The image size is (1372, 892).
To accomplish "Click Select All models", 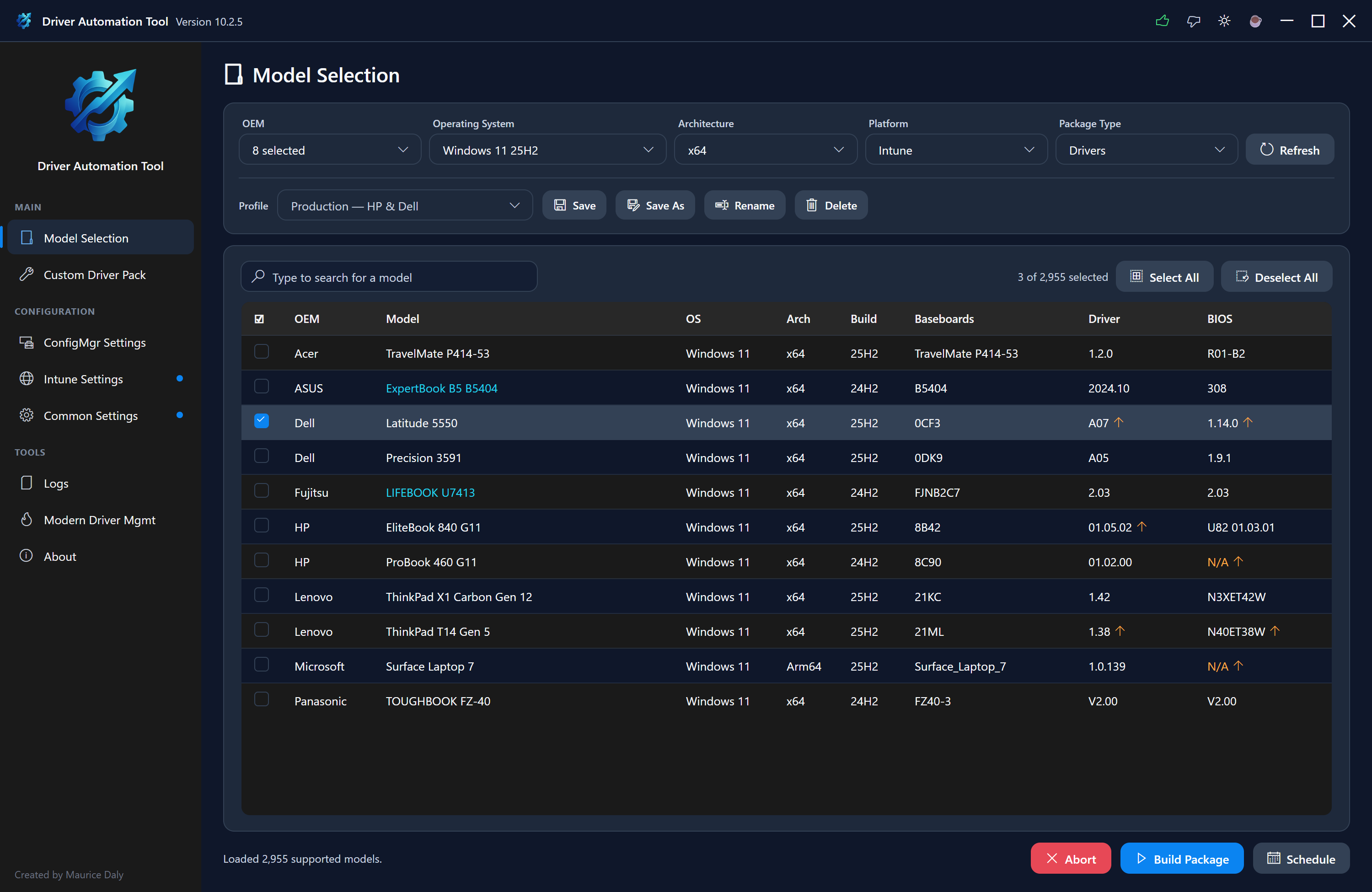I will [1164, 277].
